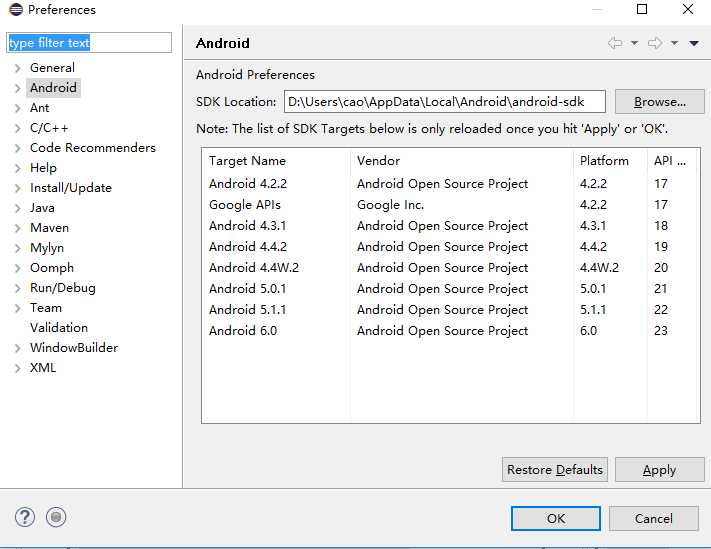Viewport: 711px width, 549px height.
Task: Expand the Code Recommenders node
Action: pyautogui.click(x=18, y=148)
